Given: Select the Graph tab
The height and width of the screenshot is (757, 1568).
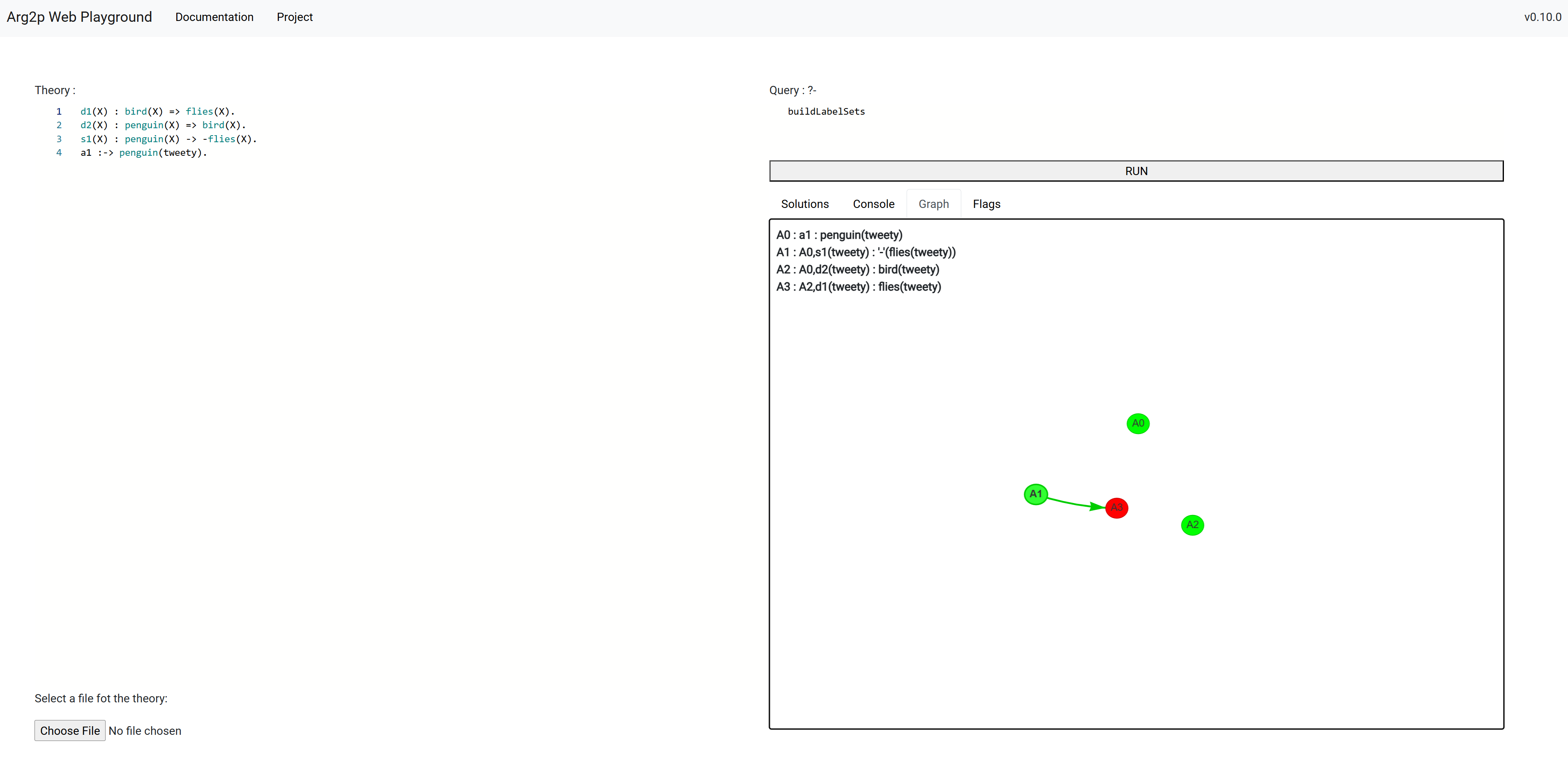Looking at the screenshot, I should coord(933,204).
